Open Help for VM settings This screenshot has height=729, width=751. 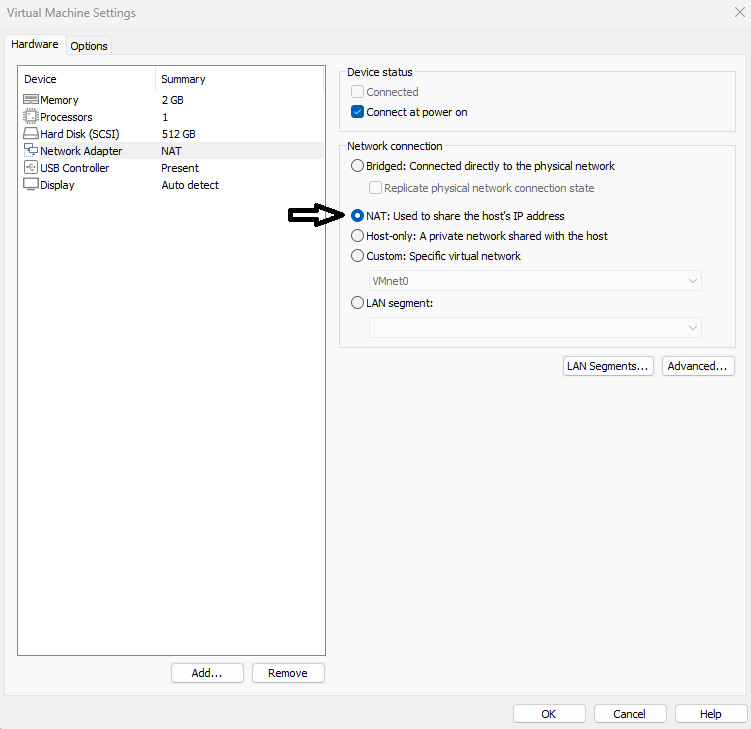point(711,714)
